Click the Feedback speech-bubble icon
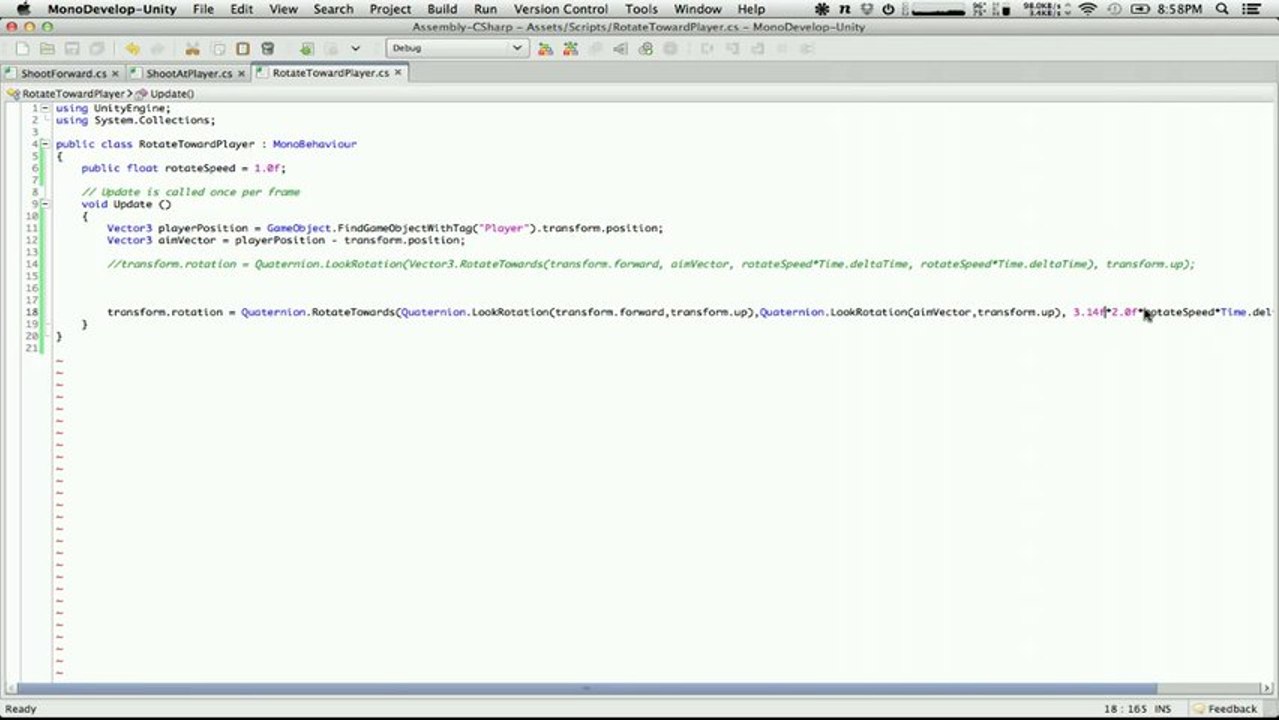 click(1197, 709)
